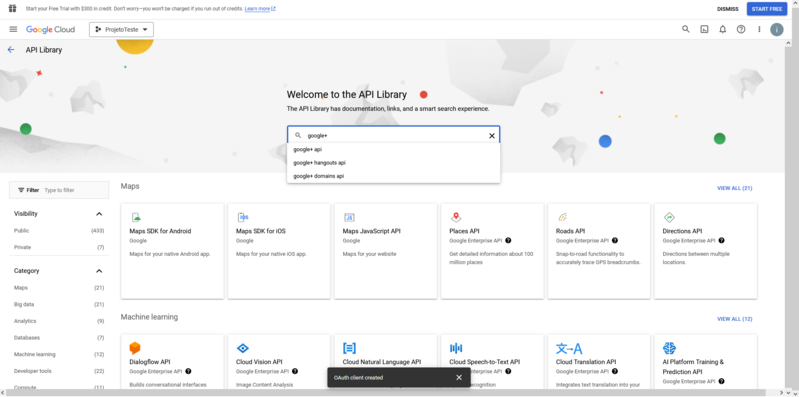Image resolution: width=799 pixels, height=397 pixels.
Task: Click the Cloud Translation API icon
Action: click(x=569, y=349)
